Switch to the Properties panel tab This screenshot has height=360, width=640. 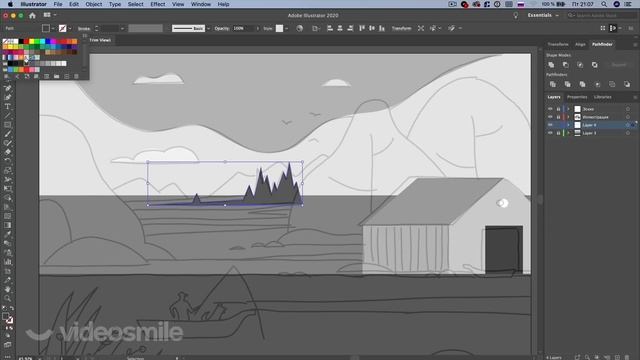577,97
